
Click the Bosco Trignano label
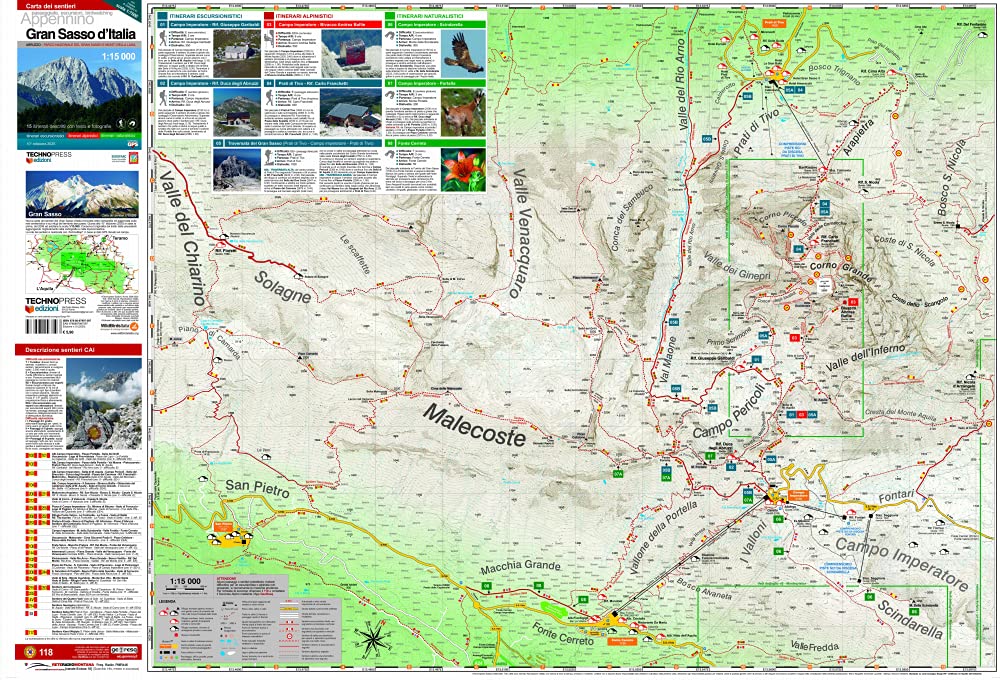pyautogui.click(x=834, y=73)
